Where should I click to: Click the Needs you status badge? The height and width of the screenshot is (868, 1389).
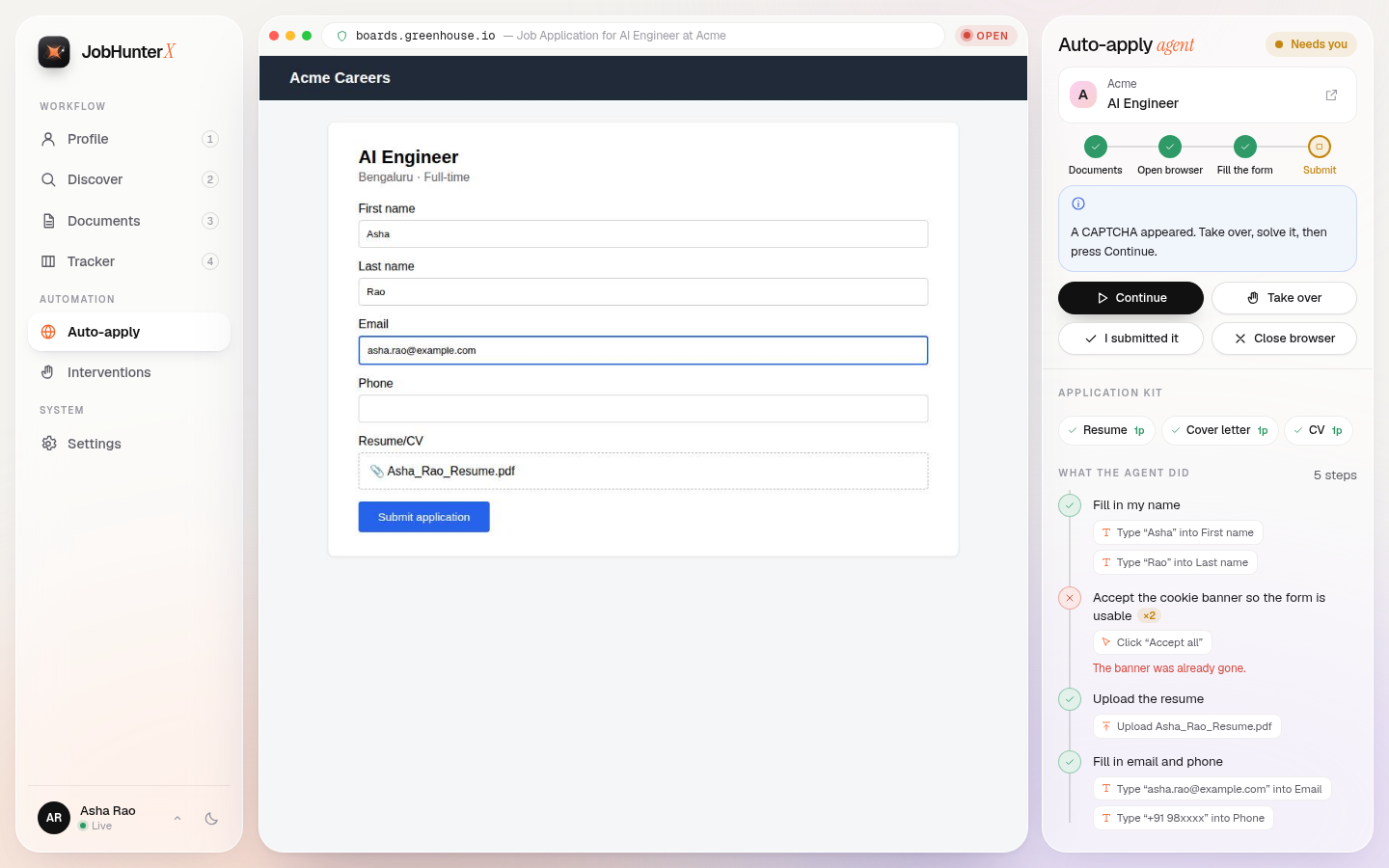1311,44
